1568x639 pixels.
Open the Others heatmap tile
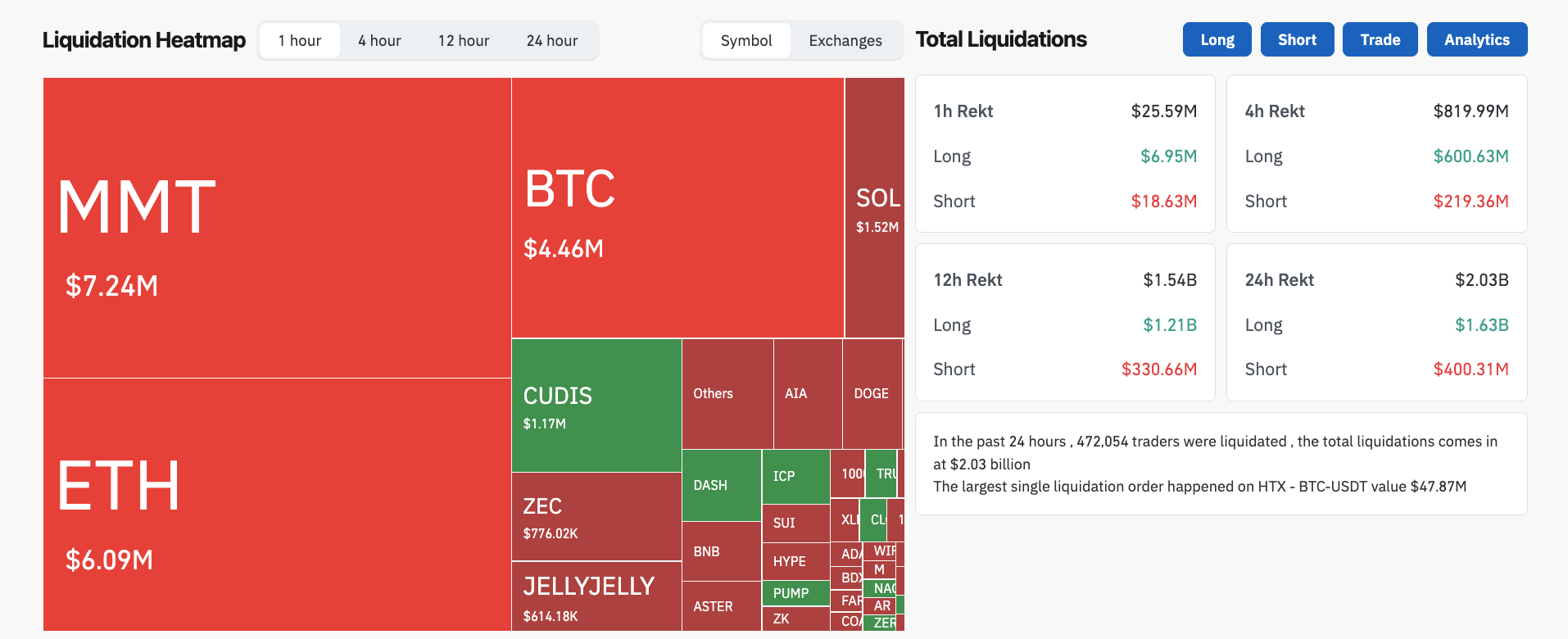(x=727, y=394)
